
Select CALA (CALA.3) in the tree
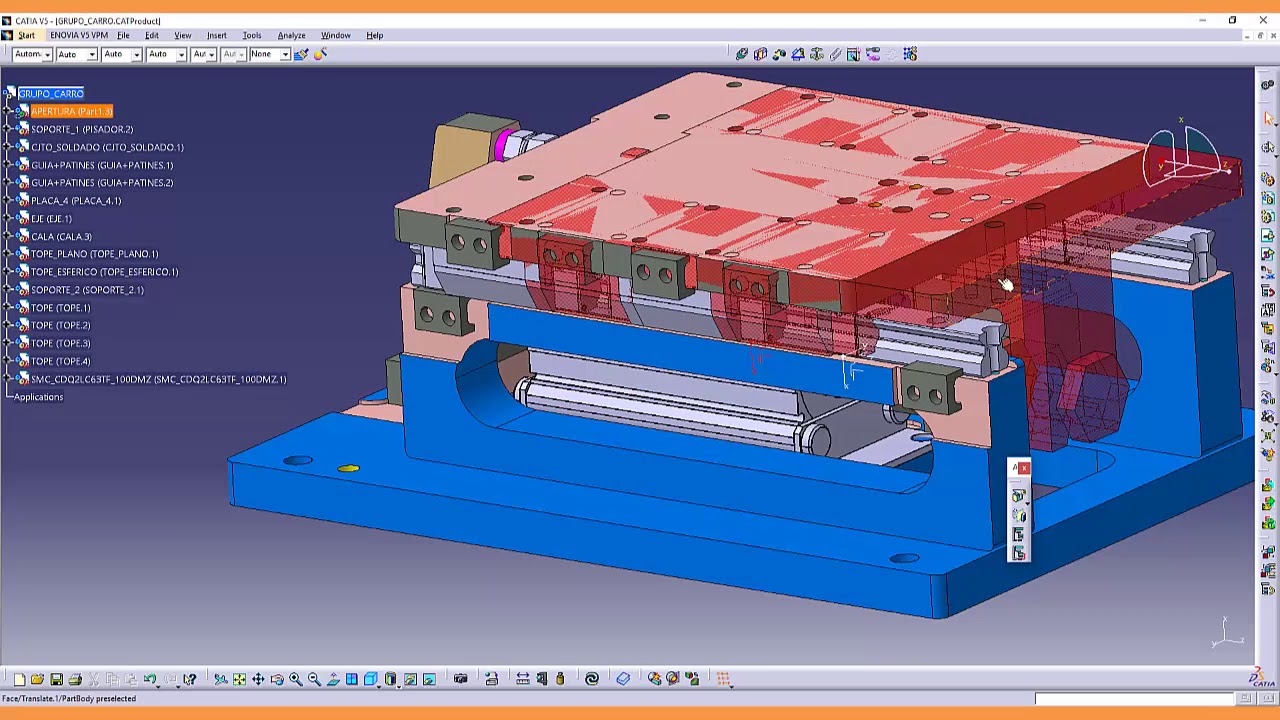click(61, 236)
